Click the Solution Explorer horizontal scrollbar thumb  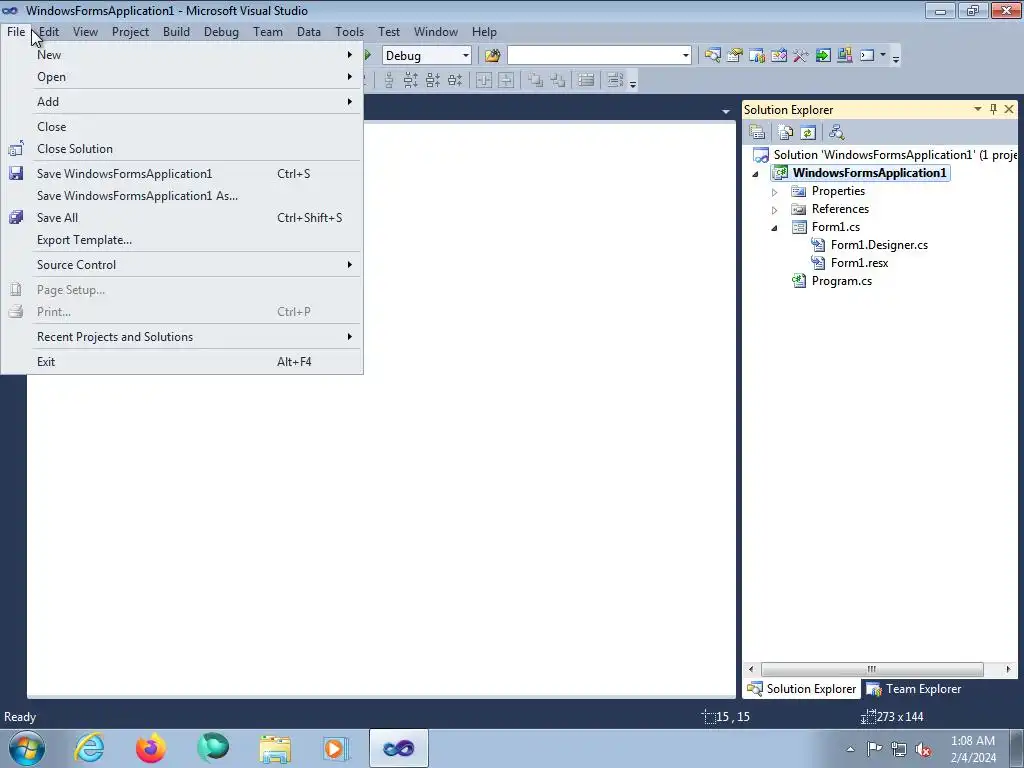tap(872, 669)
